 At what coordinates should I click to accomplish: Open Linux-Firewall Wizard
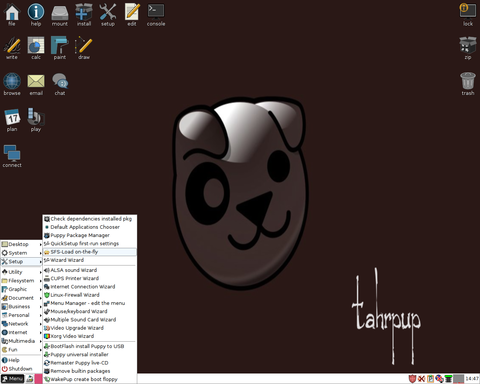click(90, 295)
